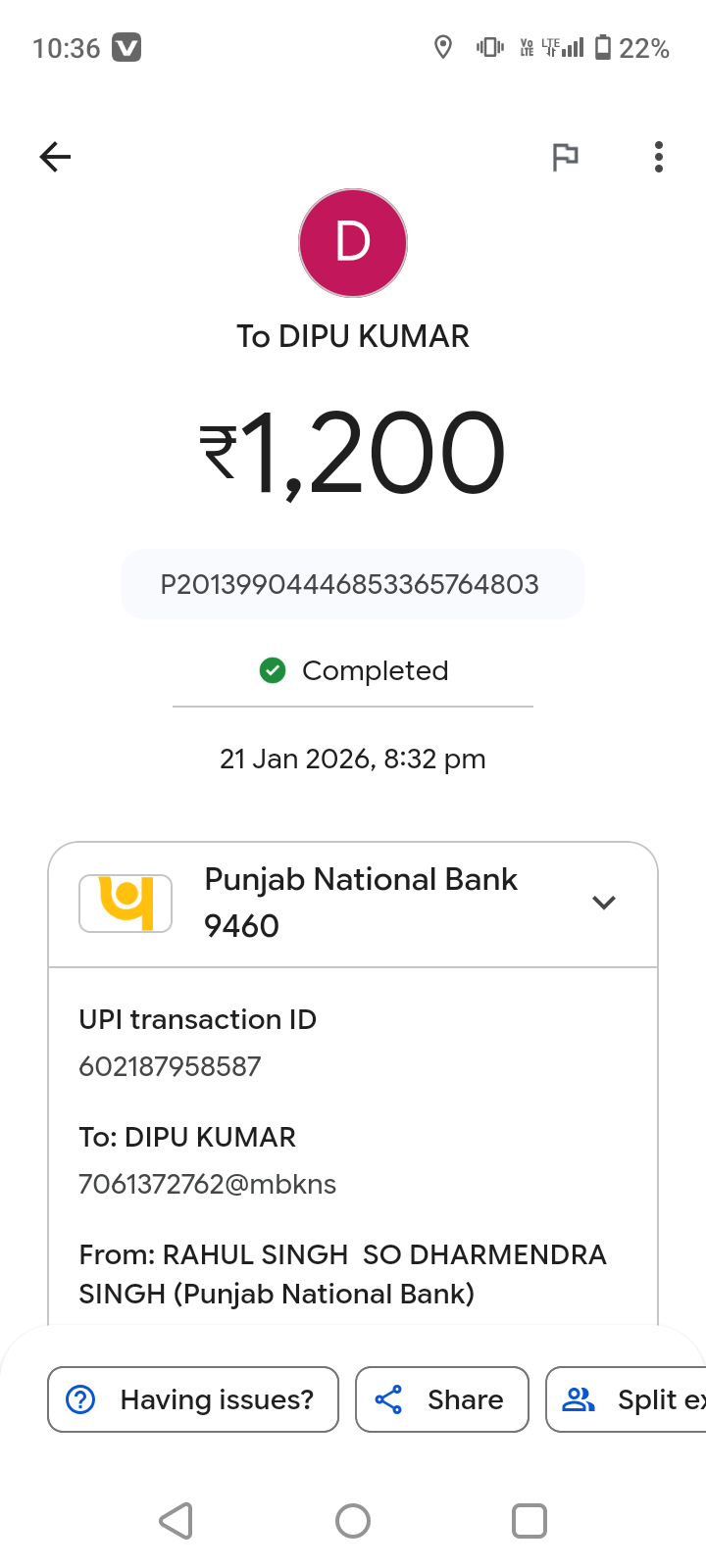Tap the question mark help icon
This screenshot has width=706, height=1568.
pyautogui.click(x=80, y=1399)
